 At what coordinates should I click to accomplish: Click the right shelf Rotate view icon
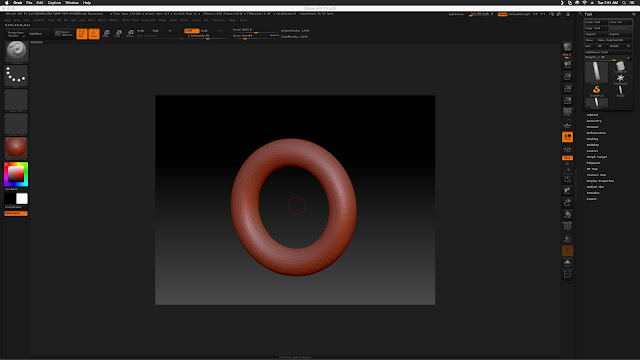coord(567,215)
